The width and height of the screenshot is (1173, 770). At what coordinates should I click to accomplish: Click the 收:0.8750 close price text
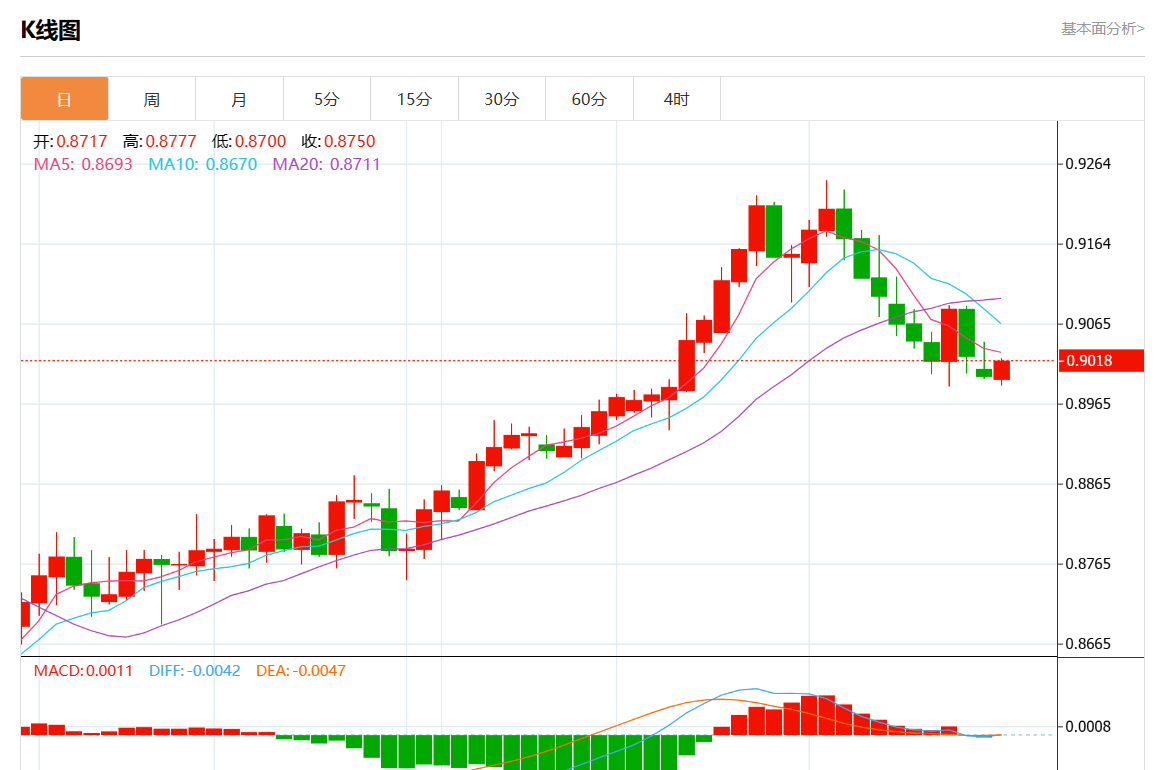338,141
